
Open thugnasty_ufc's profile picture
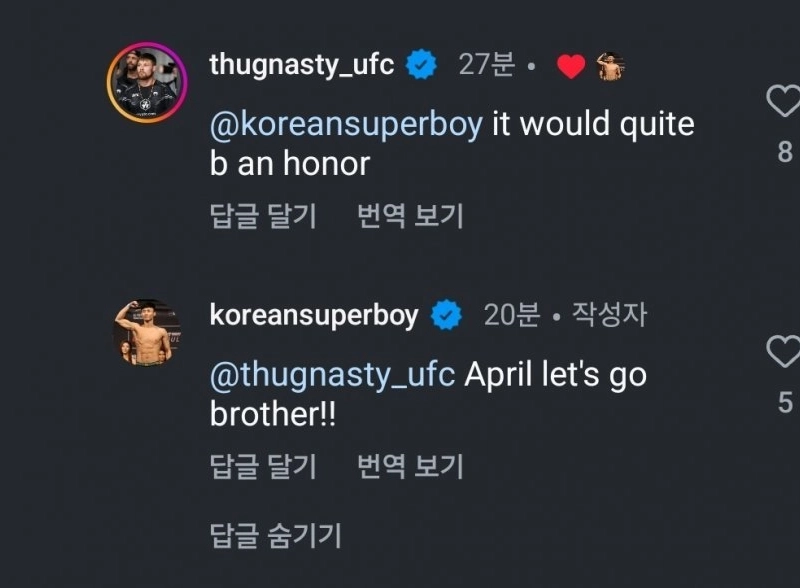tap(146, 83)
